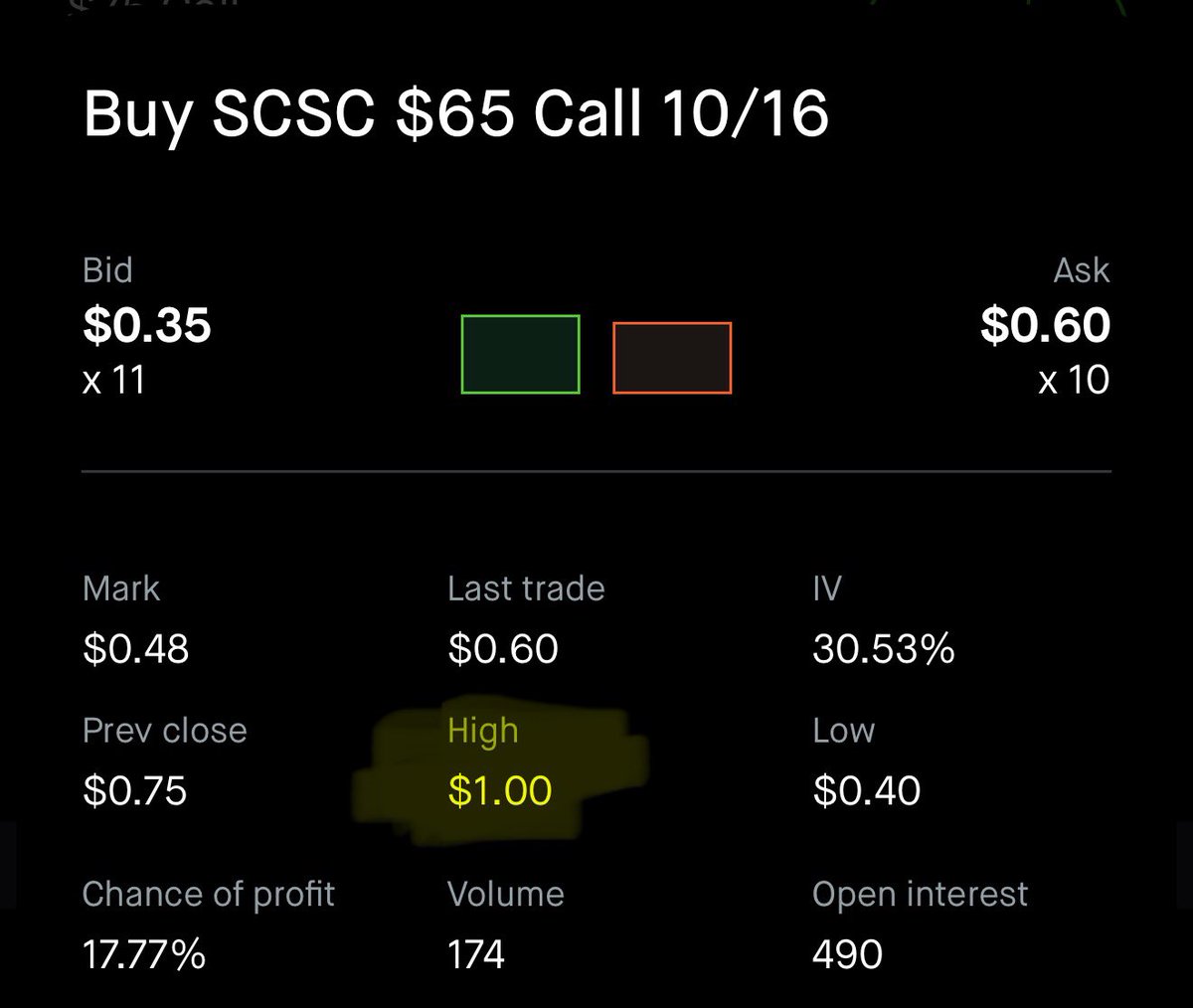Screen dimensions: 1193x1008
Task: Tap the Buy SCSC $65 Call title
Action: click(456, 113)
